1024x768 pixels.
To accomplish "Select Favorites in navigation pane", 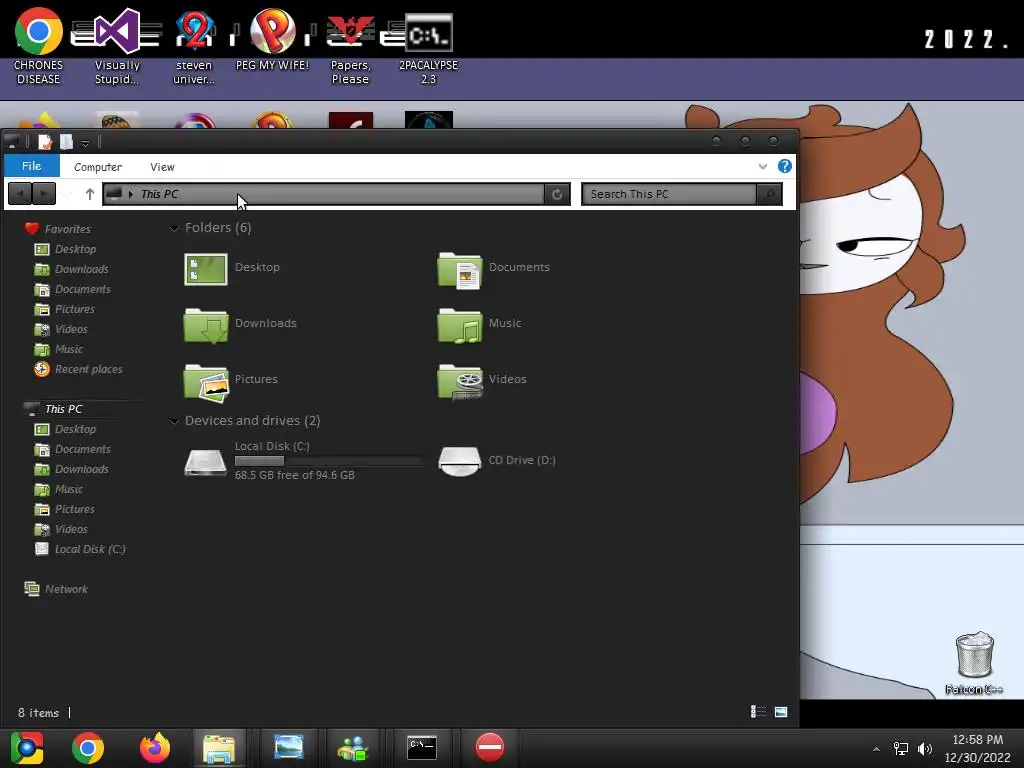I will point(67,229).
